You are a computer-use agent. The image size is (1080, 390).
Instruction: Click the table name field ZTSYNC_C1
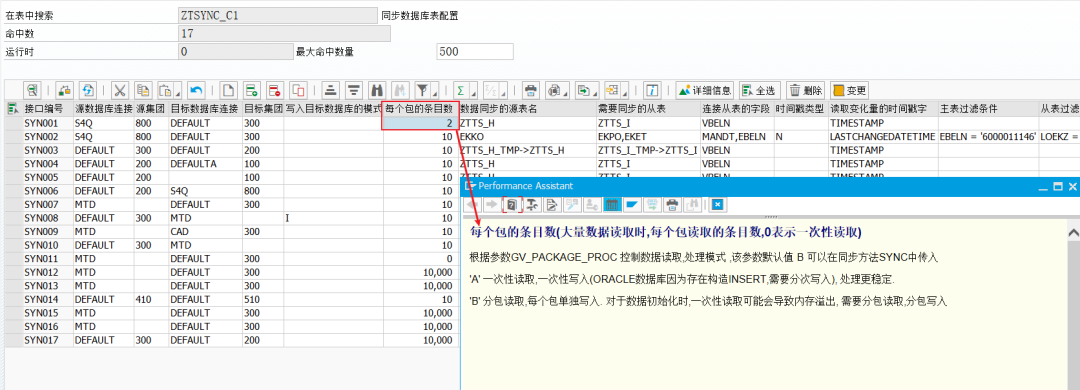coord(277,15)
